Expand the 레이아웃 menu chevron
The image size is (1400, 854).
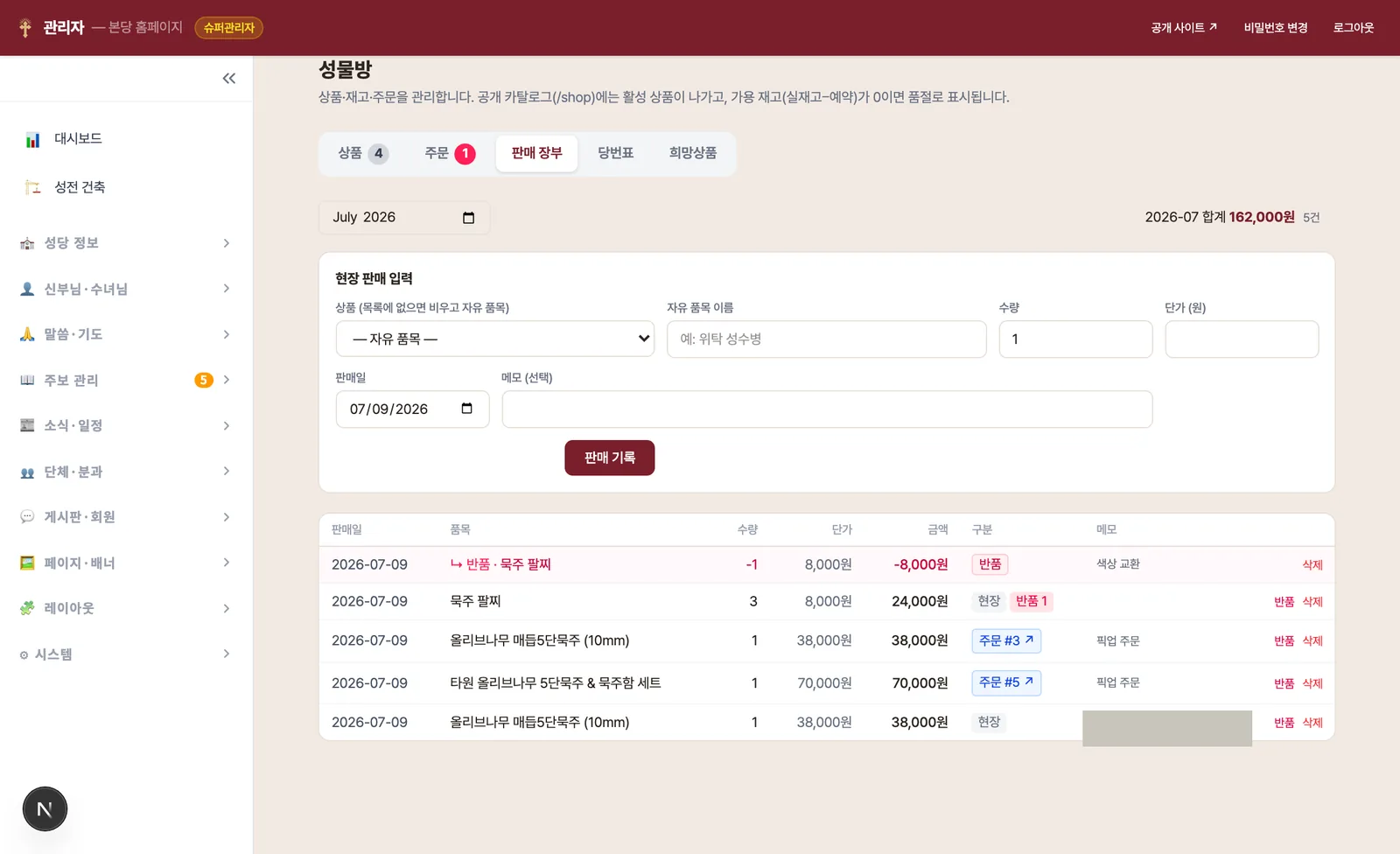point(227,608)
